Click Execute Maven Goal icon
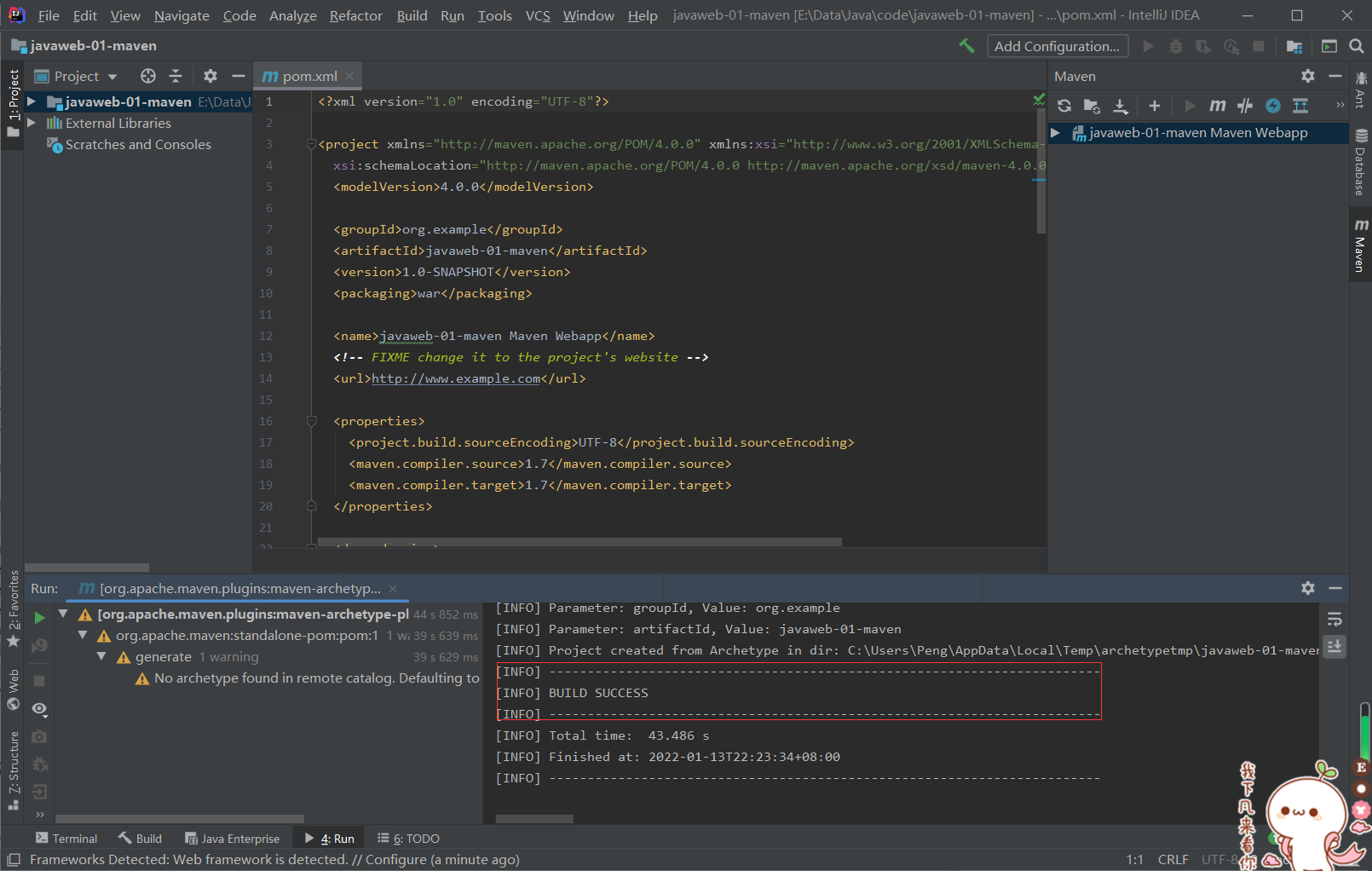The width and height of the screenshot is (1372, 871). [1218, 106]
